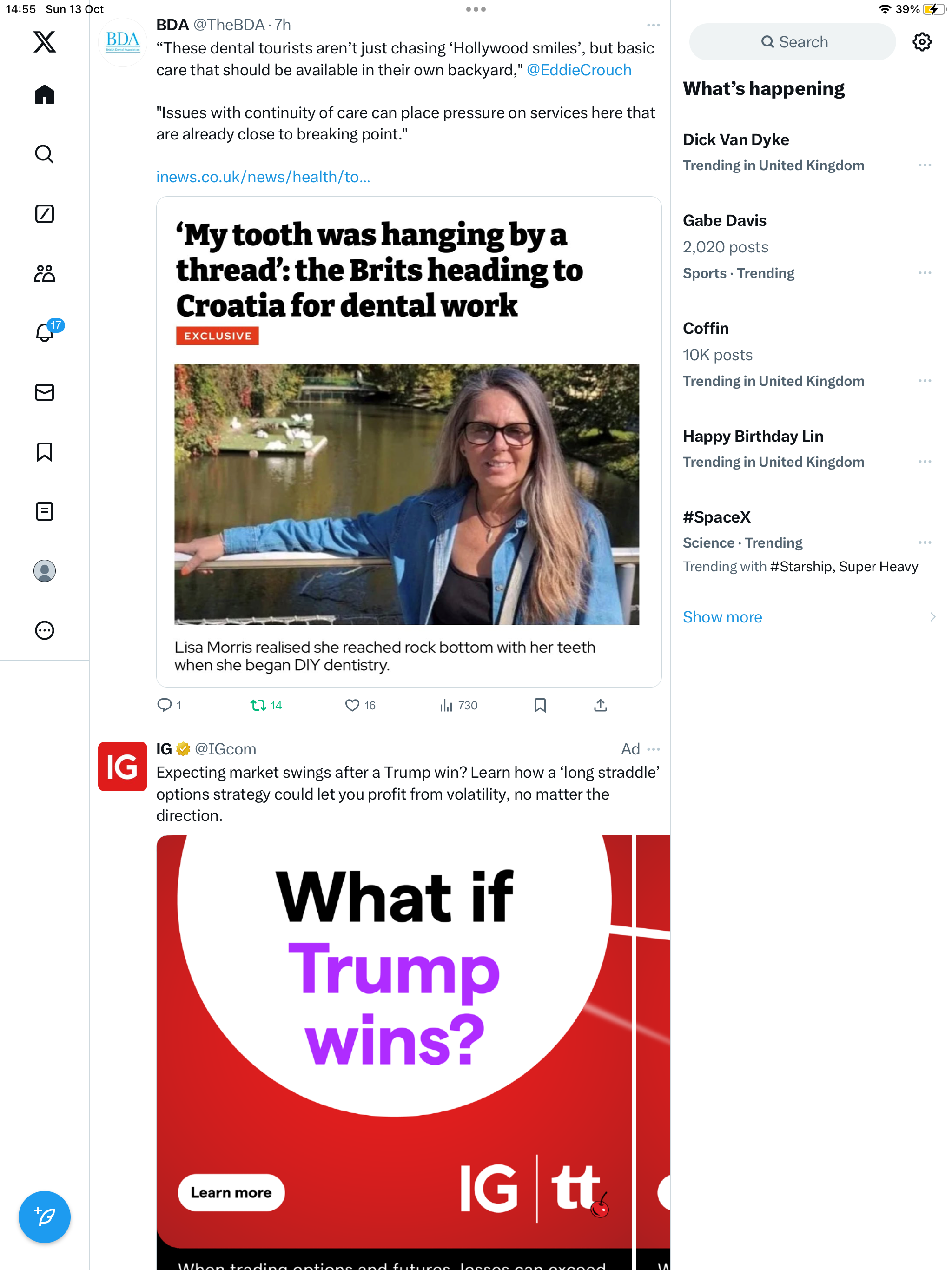Open trends settings gear icon
Screen dimensions: 952x1270
[x=922, y=42]
